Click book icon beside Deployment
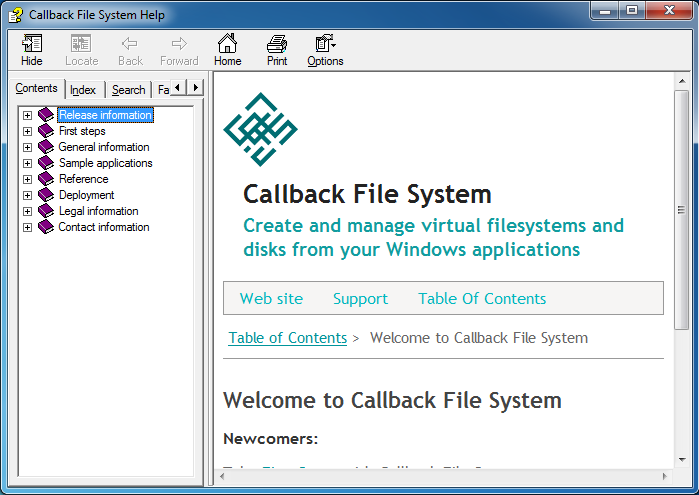This screenshot has width=699, height=495. coord(46,195)
